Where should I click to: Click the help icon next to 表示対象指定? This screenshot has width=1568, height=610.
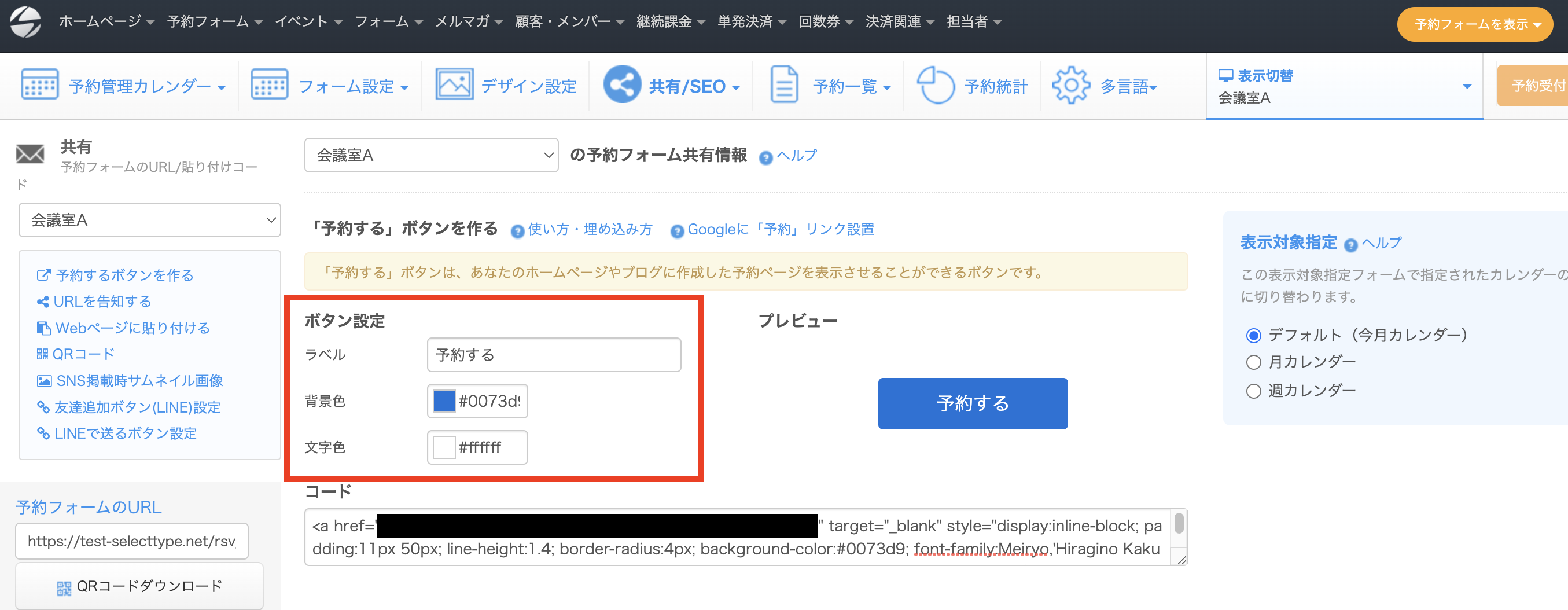(x=1350, y=245)
